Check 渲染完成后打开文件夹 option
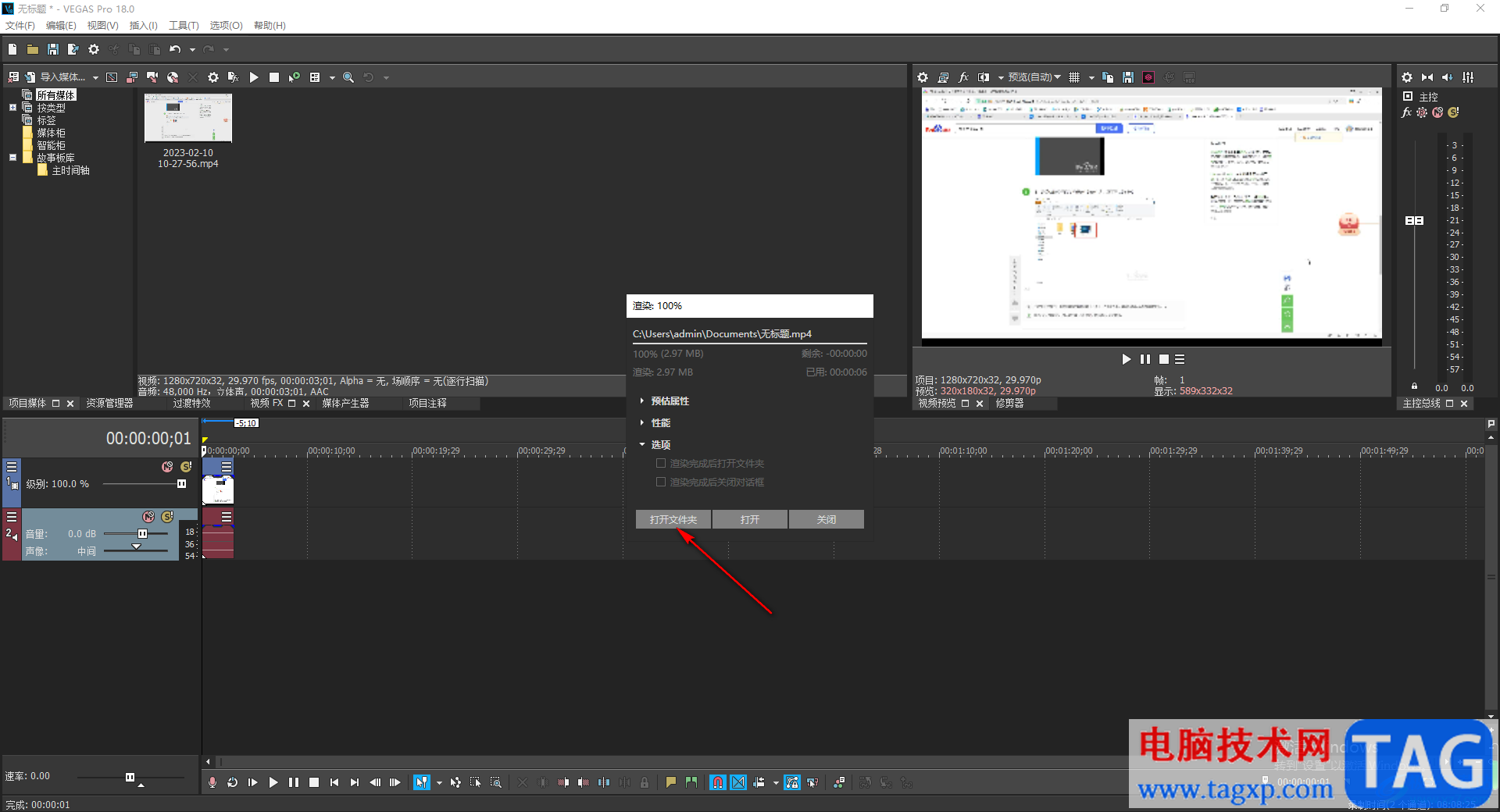 pyautogui.click(x=661, y=463)
